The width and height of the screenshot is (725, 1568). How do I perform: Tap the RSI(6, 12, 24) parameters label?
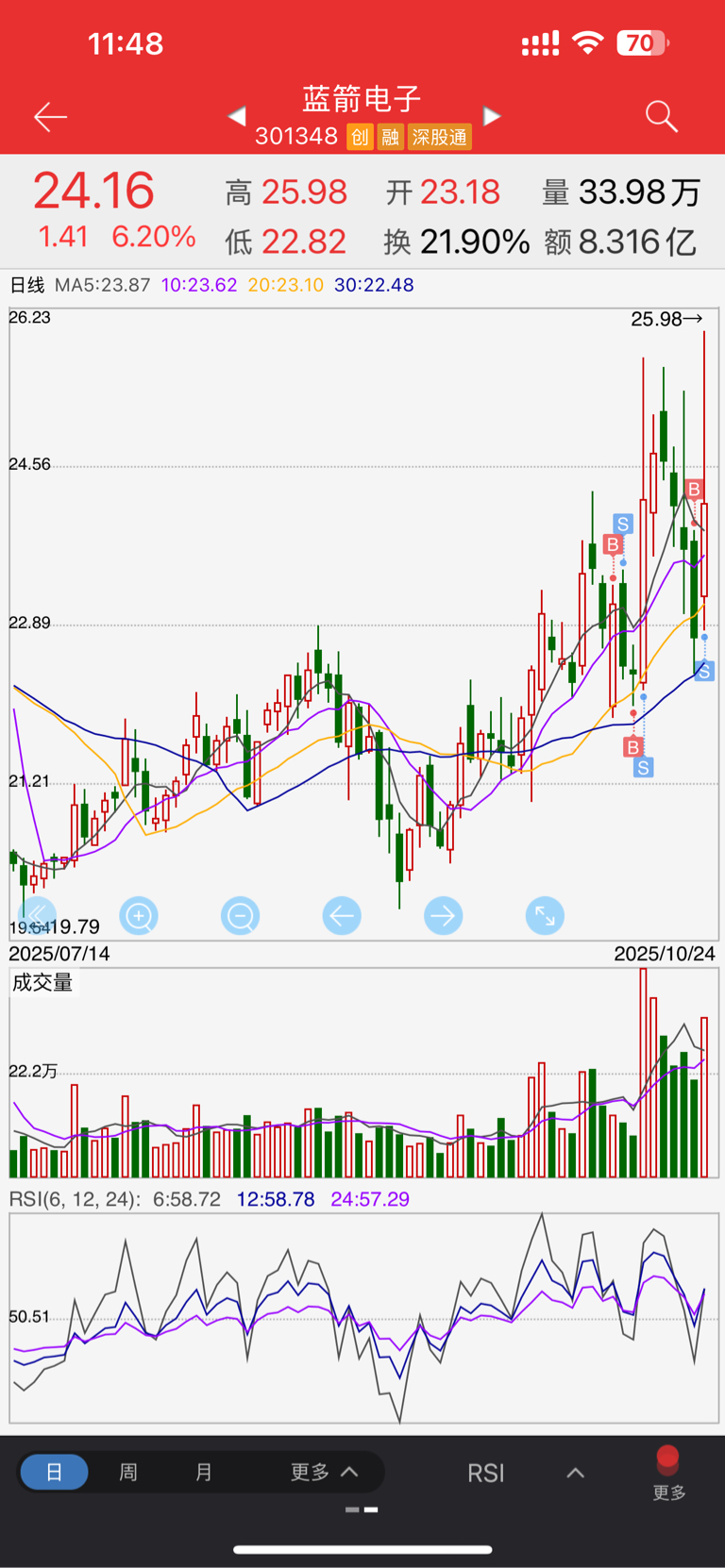pos(75,1199)
